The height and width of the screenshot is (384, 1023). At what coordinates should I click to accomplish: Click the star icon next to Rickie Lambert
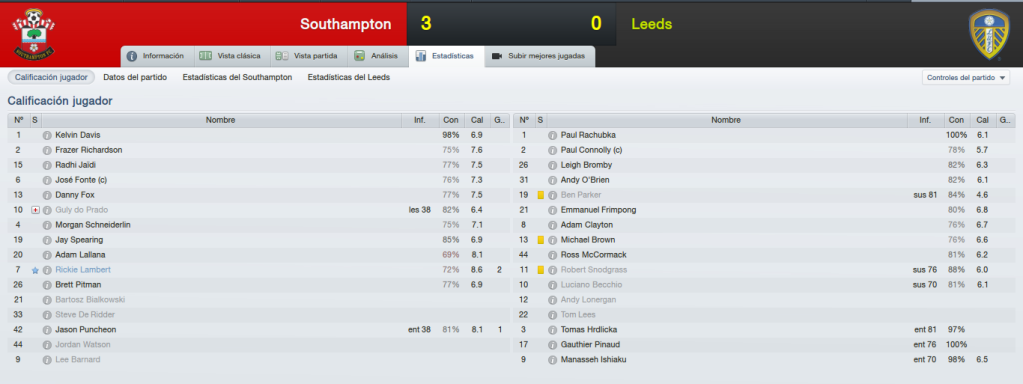(35, 270)
